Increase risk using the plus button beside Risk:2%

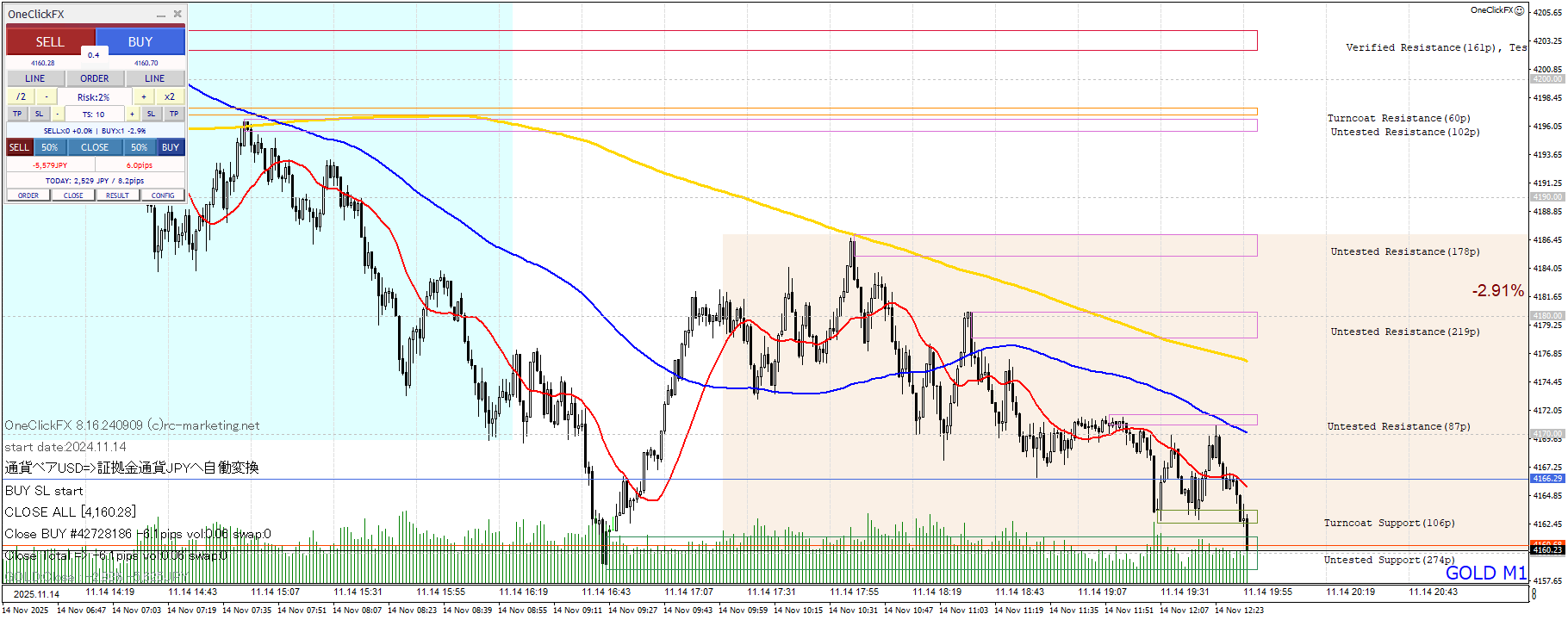pos(144,96)
